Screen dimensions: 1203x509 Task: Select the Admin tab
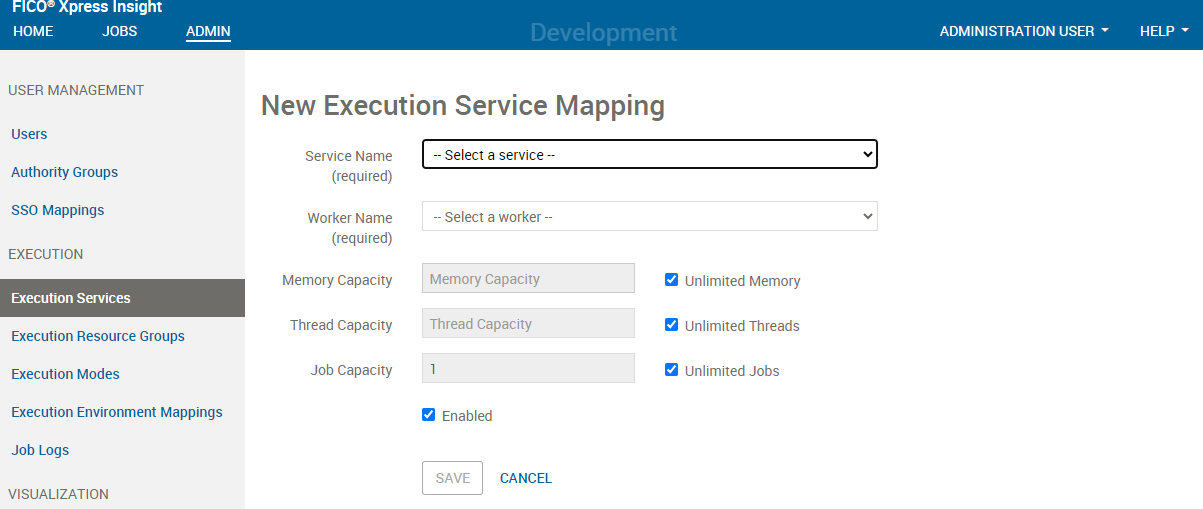click(208, 31)
